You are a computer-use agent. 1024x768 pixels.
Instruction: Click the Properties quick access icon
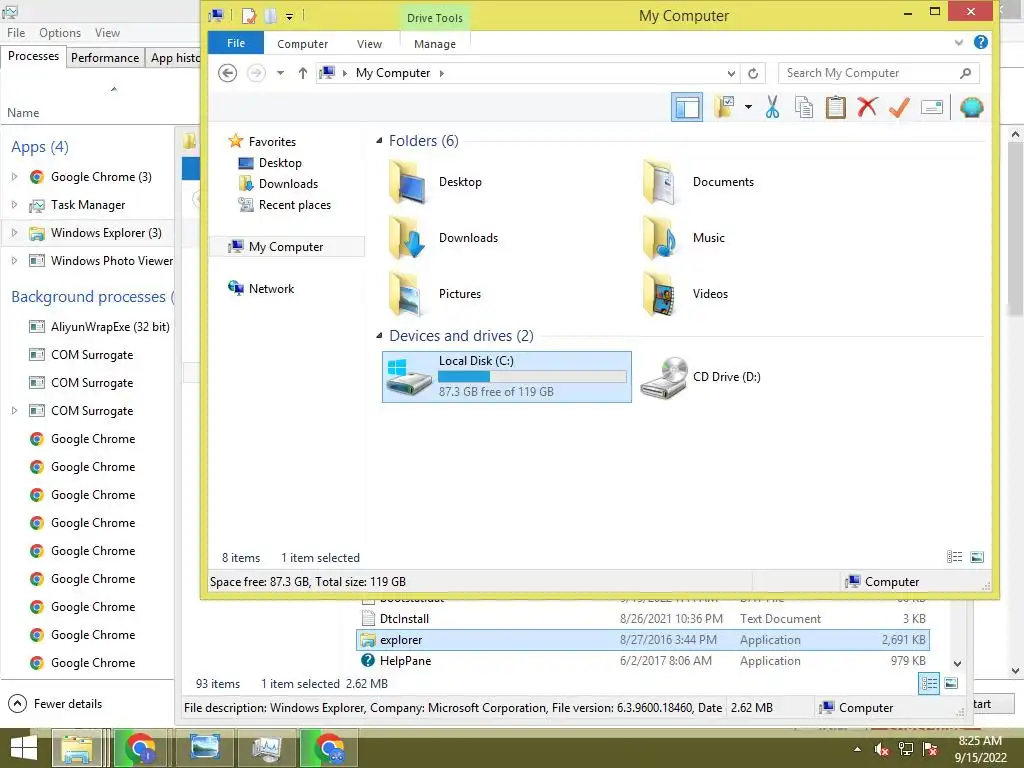coord(249,16)
